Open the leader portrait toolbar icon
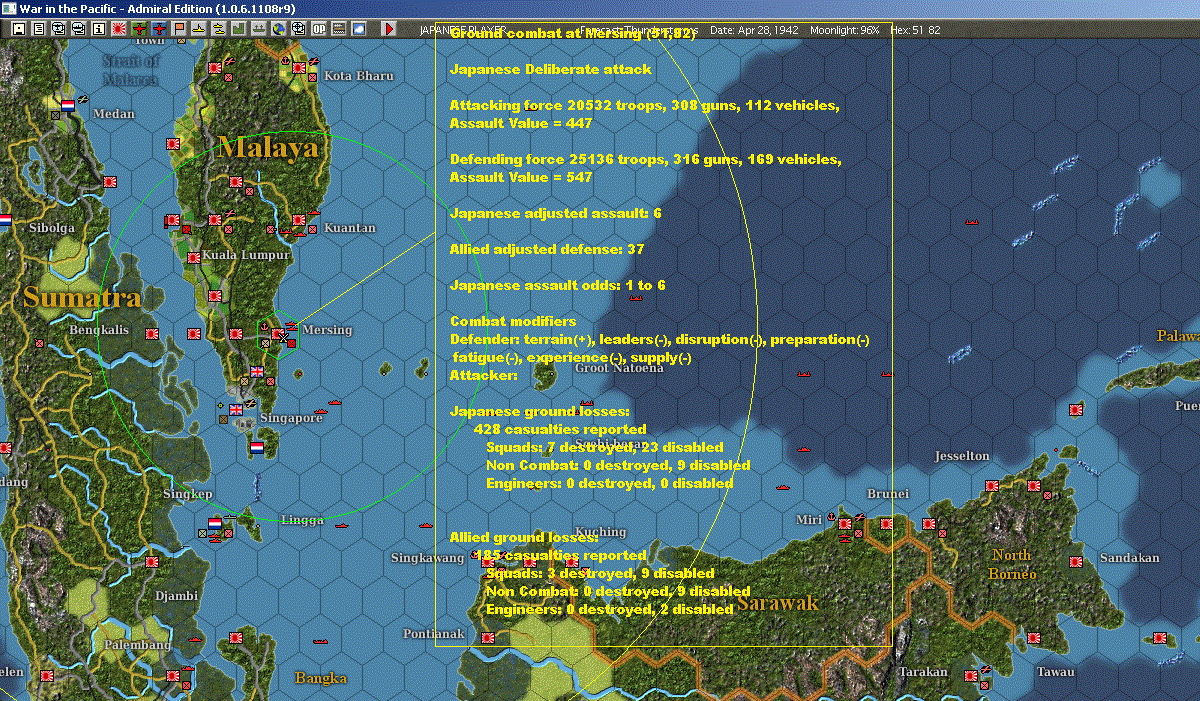 [x=19, y=29]
